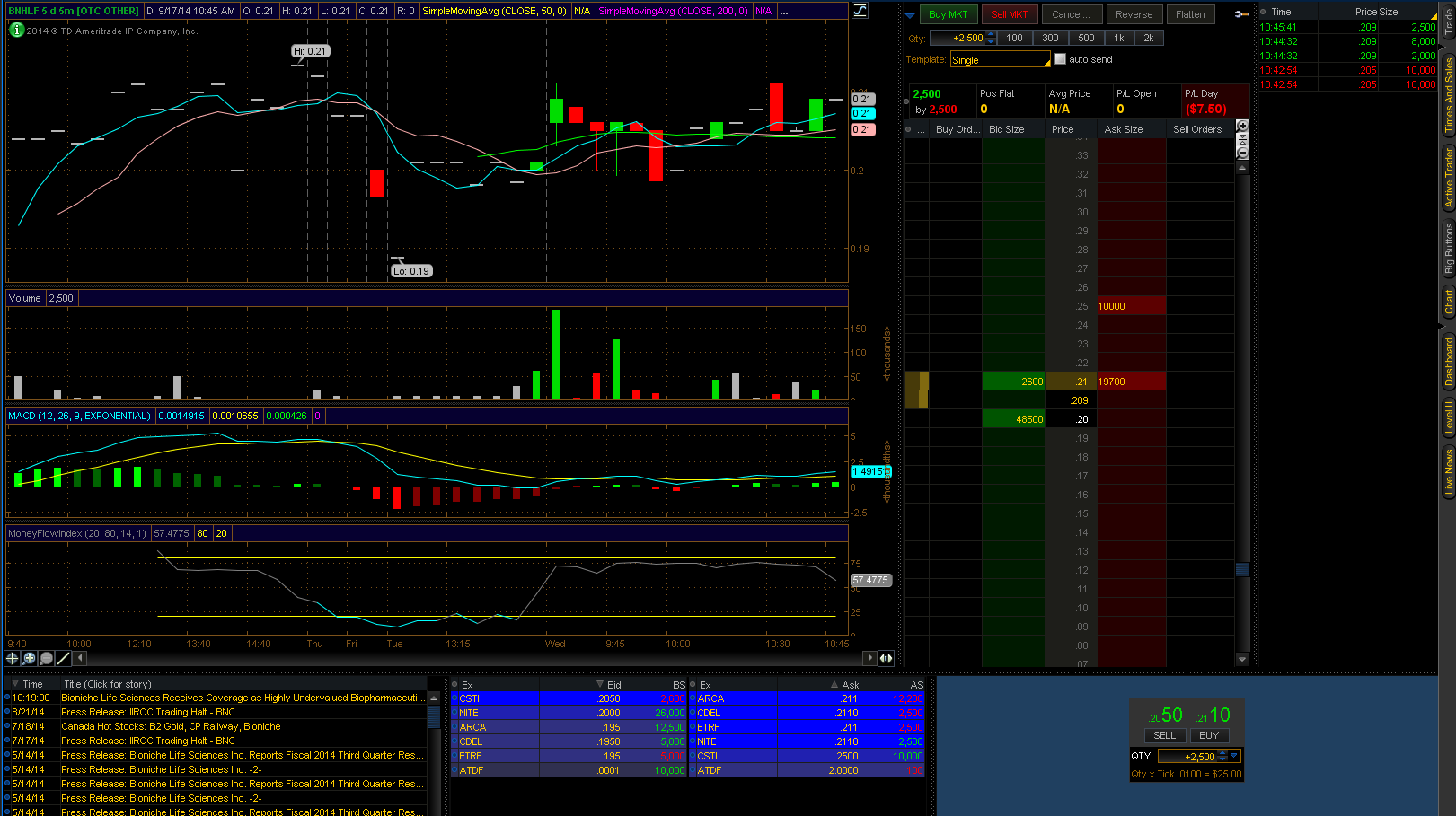Click the zoom out magnifier on chart toolbar
The image size is (1456, 816).
47,658
